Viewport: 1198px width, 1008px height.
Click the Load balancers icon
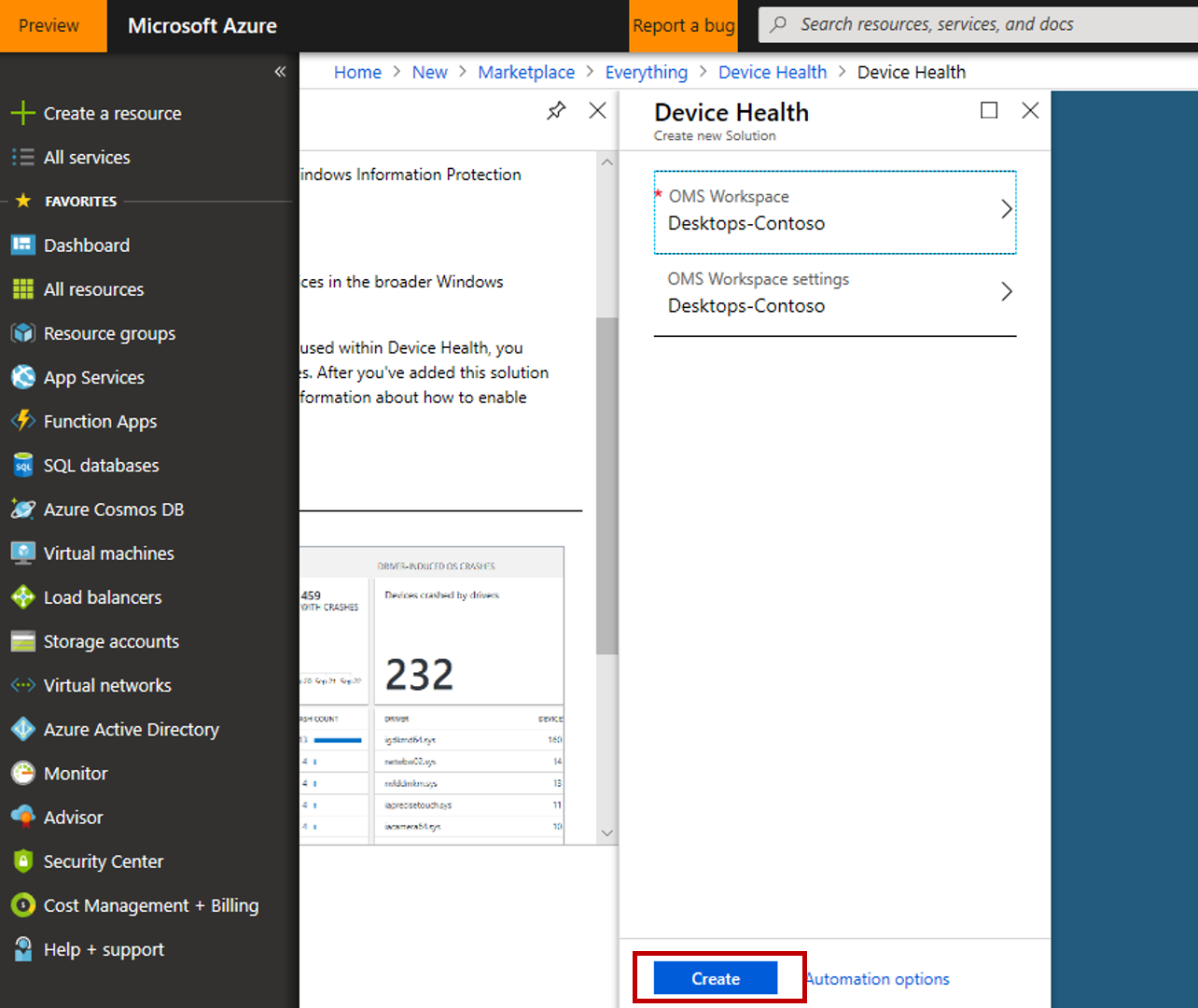(22, 597)
